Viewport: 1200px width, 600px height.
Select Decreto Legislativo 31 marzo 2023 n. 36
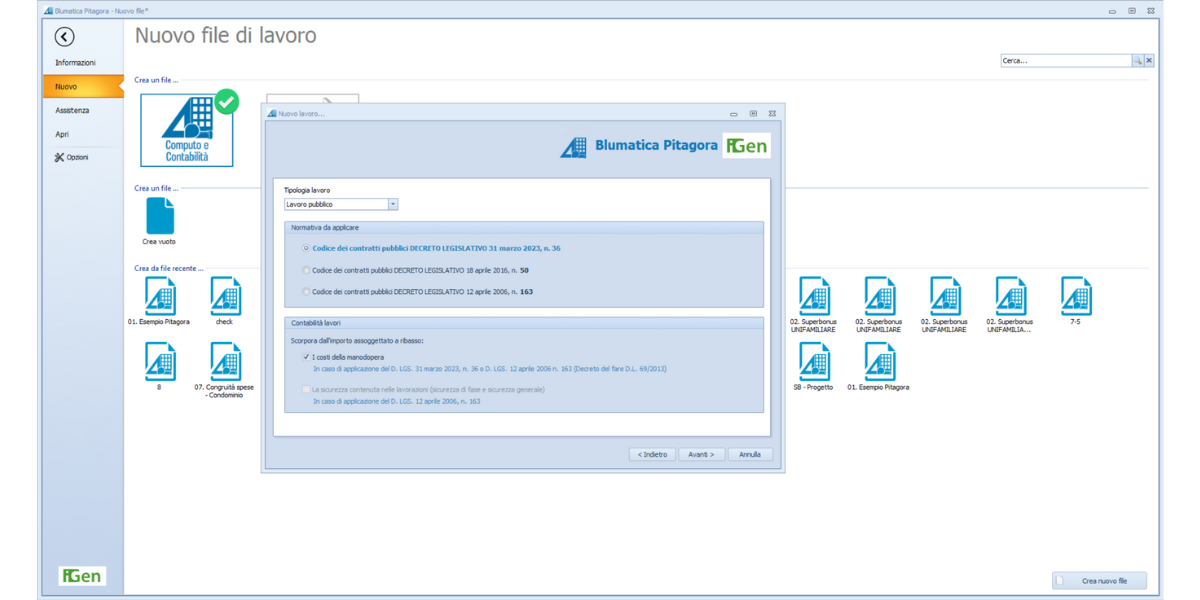pyautogui.click(x=306, y=248)
